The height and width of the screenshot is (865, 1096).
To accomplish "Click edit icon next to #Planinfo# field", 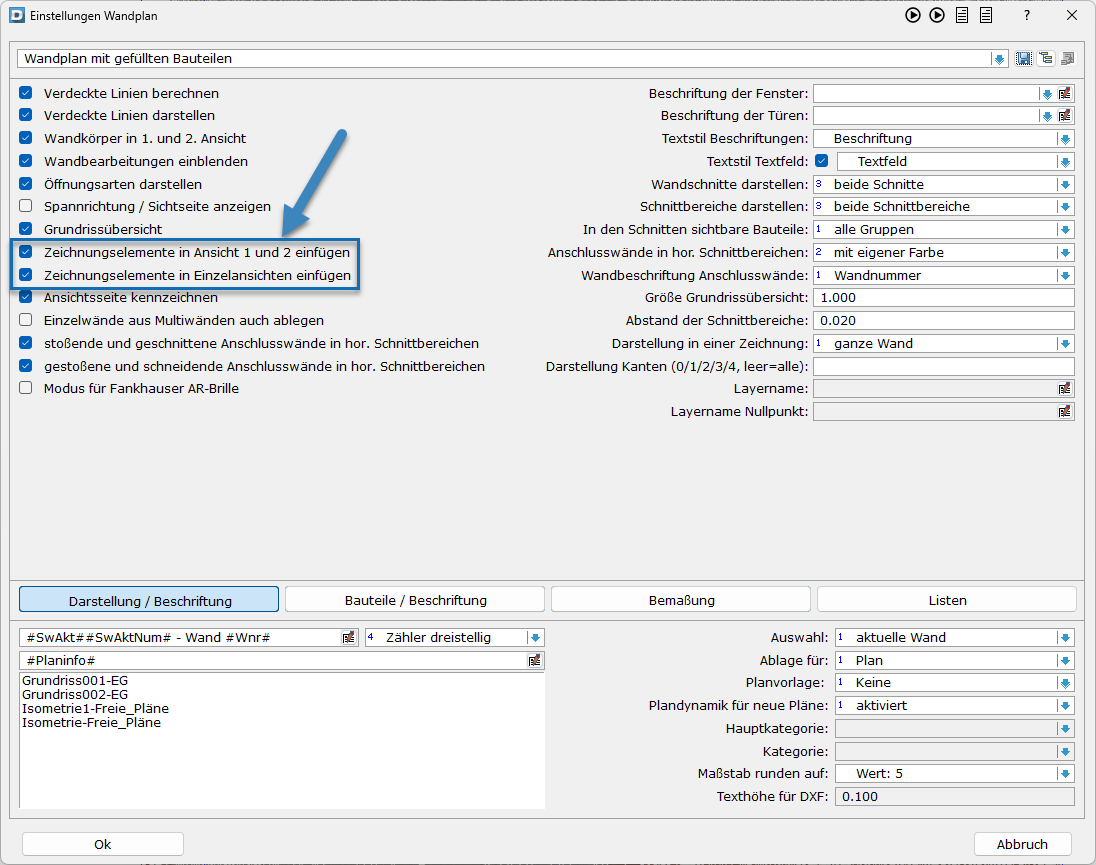I will tap(535, 661).
